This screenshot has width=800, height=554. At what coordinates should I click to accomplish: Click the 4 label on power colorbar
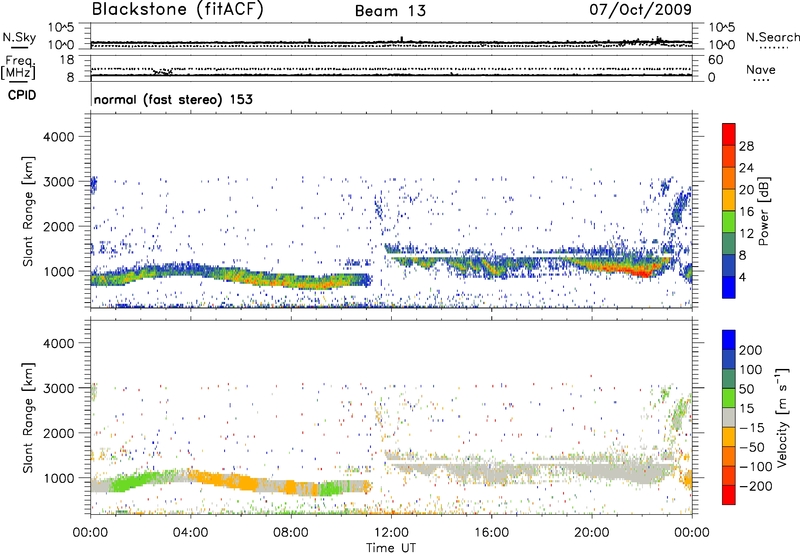743,277
